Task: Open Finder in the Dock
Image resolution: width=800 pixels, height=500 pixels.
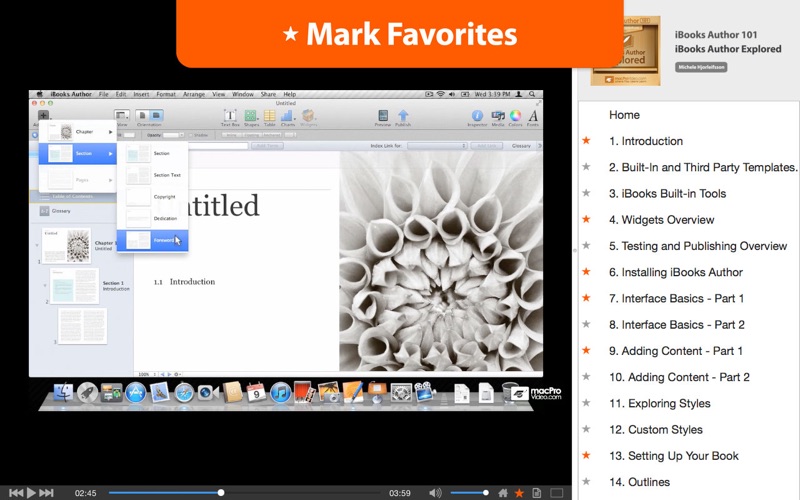Action: (x=63, y=393)
